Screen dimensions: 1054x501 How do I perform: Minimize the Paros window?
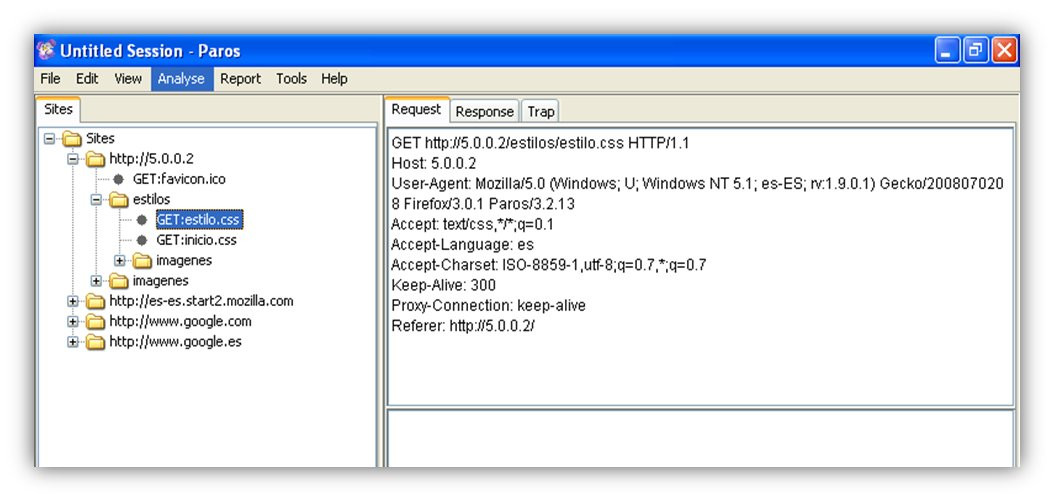pos(946,51)
